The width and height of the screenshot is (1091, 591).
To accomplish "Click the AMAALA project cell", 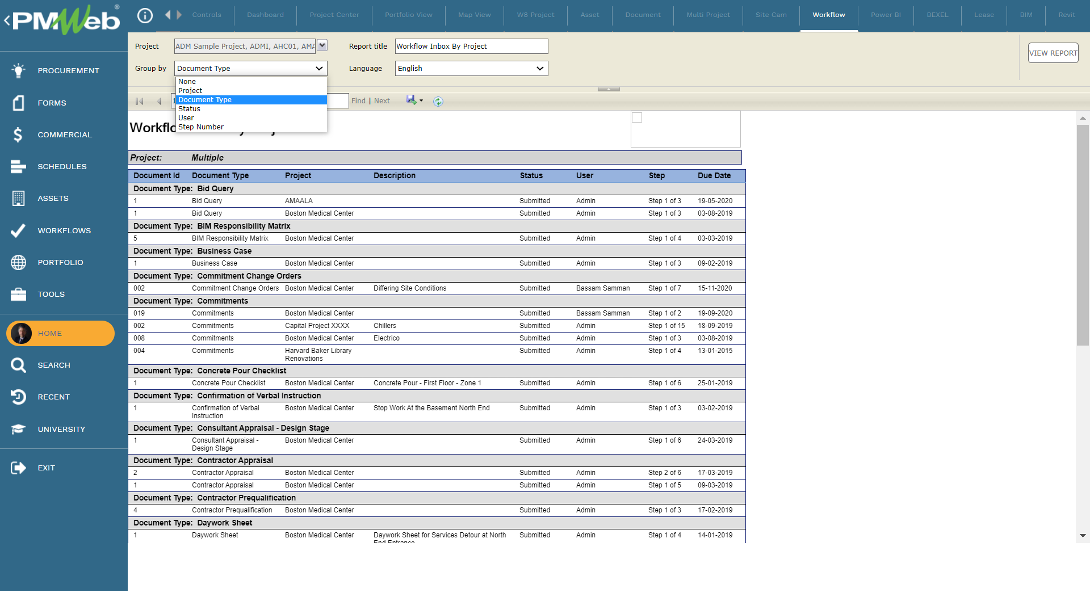I will 298,200.
